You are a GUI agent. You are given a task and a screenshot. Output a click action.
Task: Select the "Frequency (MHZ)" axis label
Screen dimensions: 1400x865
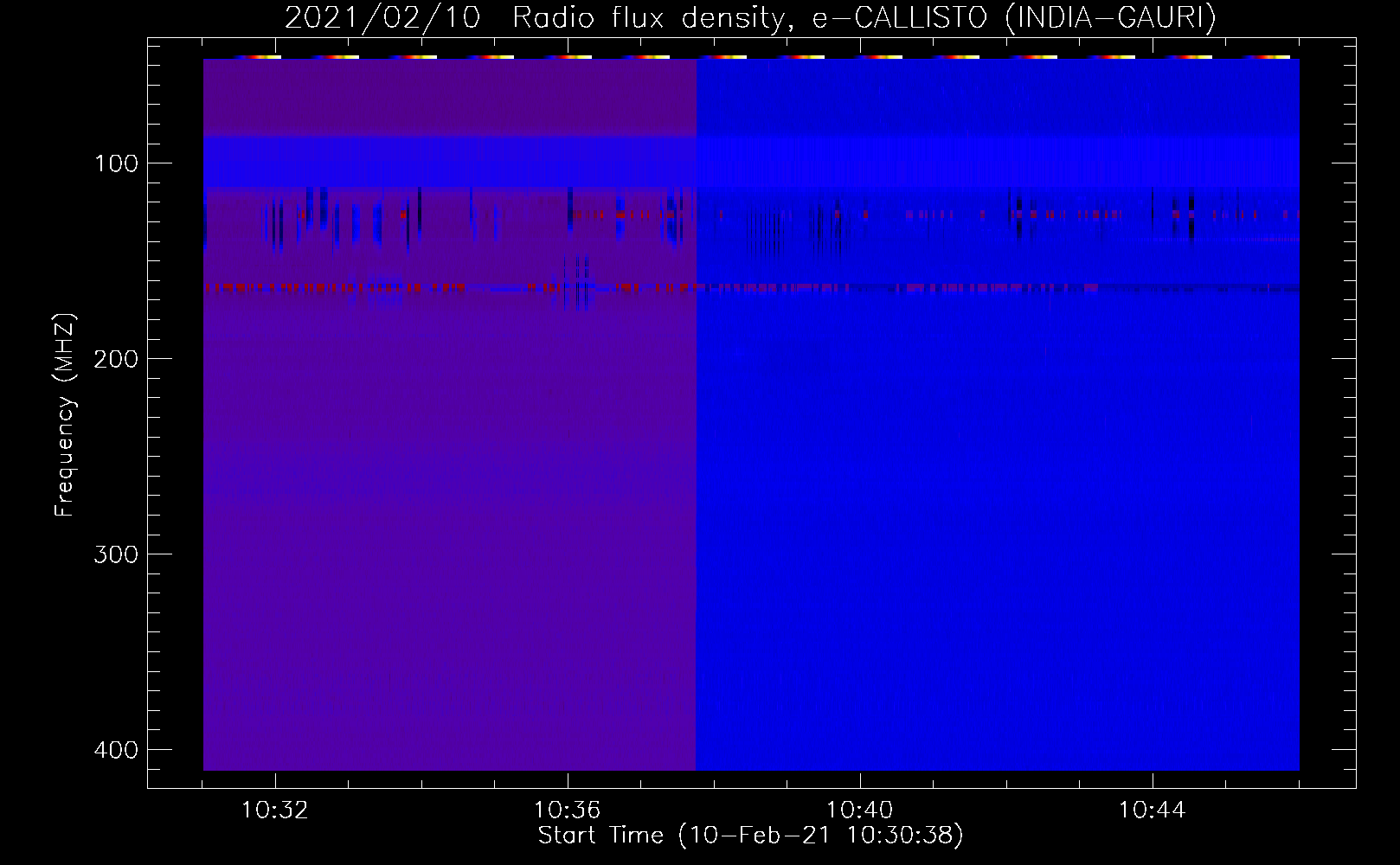pyautogui.click(x=65, y=415)
